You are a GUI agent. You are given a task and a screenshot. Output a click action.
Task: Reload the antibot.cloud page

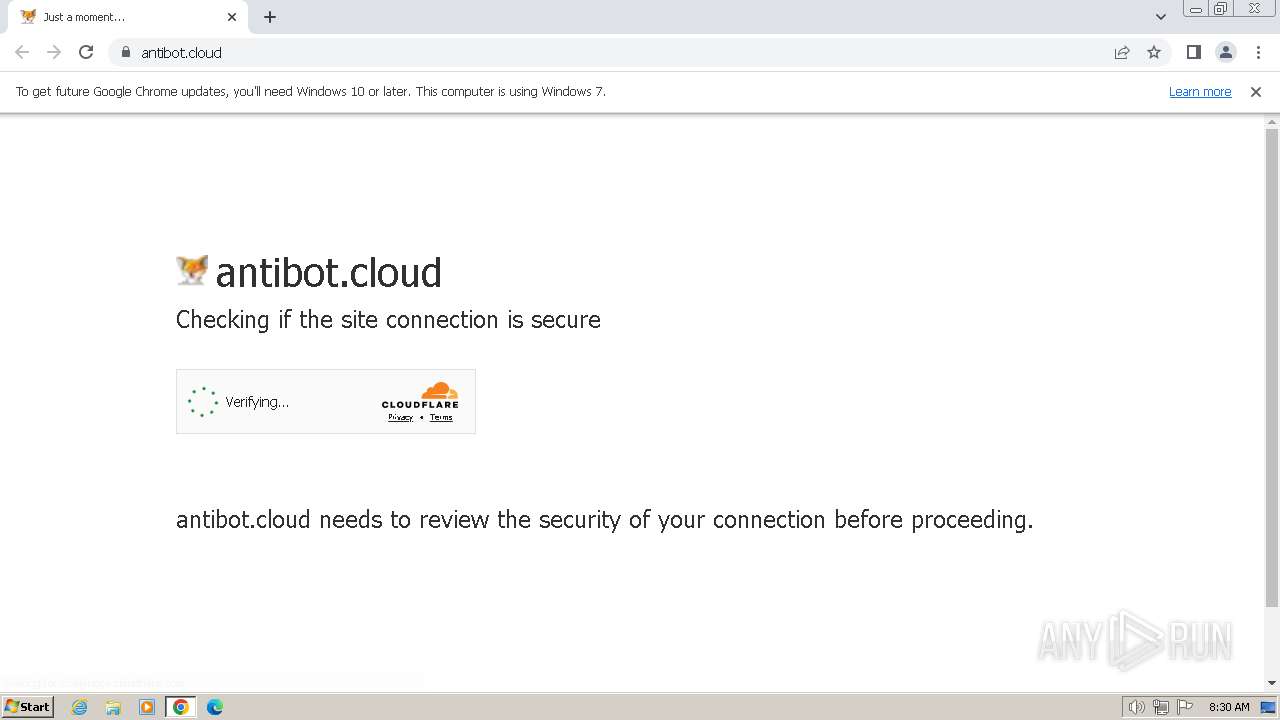coord(86,52)
